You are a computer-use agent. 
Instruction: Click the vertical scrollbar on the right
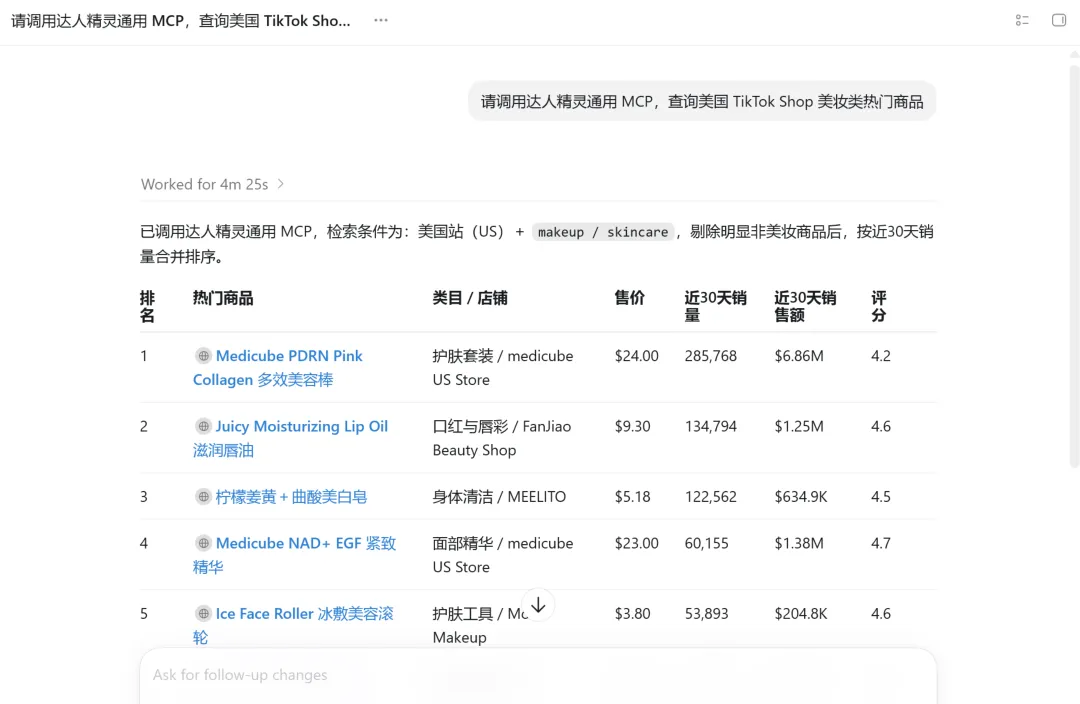pyautogui.click(x=1074, y=265)
